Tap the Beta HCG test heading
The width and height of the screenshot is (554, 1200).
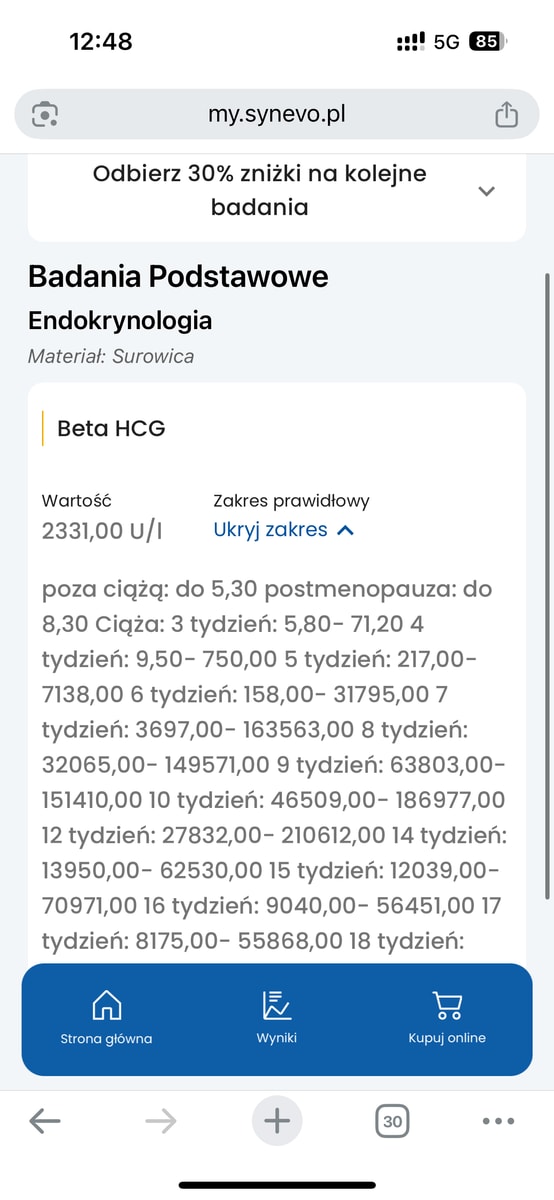click(x=111, y=429)
